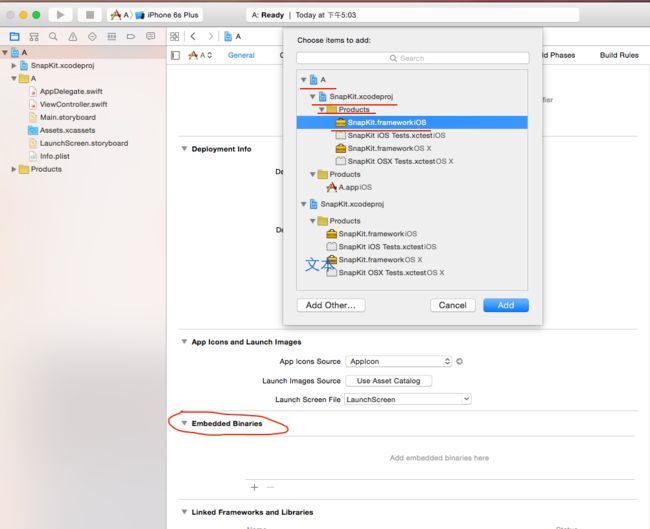Go back in editor history

click(193, 36)
